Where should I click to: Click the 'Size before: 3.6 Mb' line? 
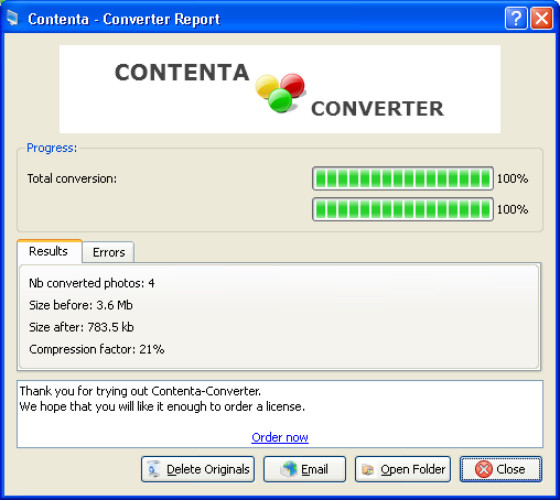pyautogui.click(x=81, y=305)
